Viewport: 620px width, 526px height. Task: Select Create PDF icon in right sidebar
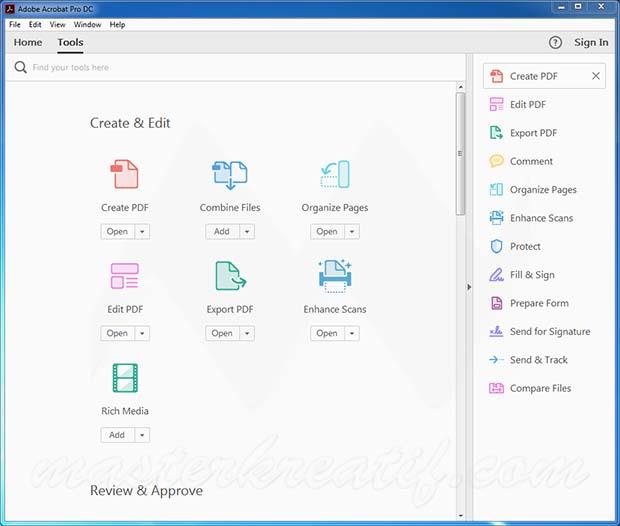pyautogui.click(x=496, y=76)
